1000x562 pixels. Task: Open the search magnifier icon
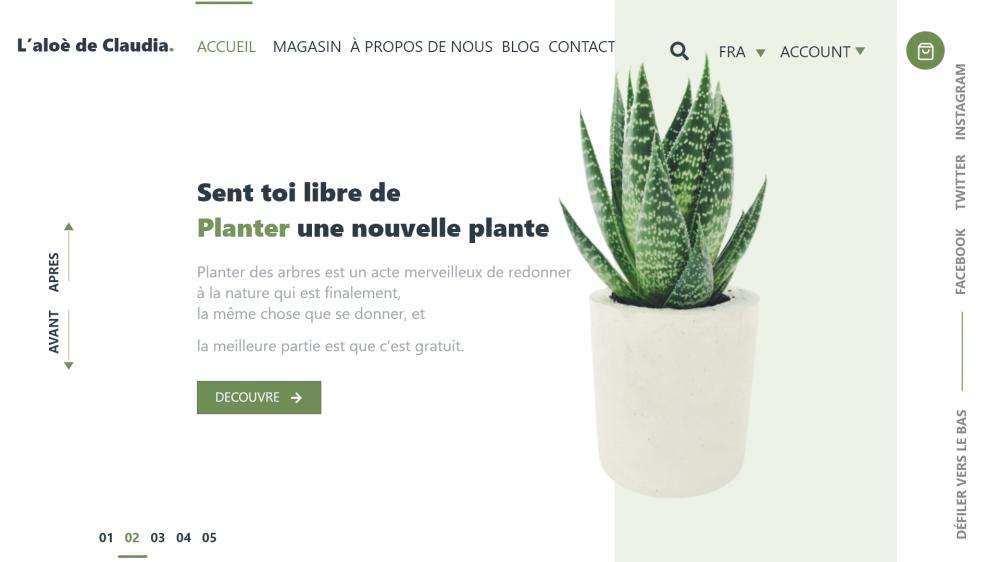click(x=679, y=51)
